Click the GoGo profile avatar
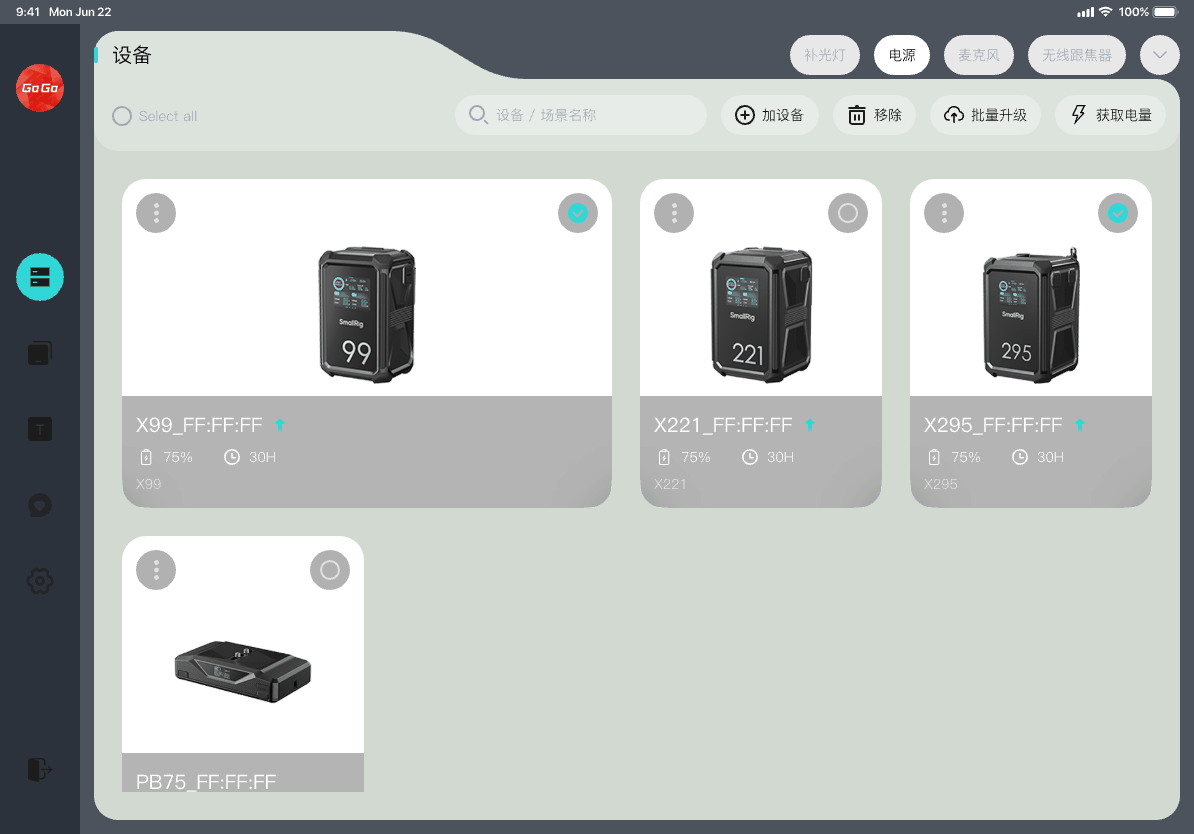The image size is (1194, 834). [x=40, y=88]
